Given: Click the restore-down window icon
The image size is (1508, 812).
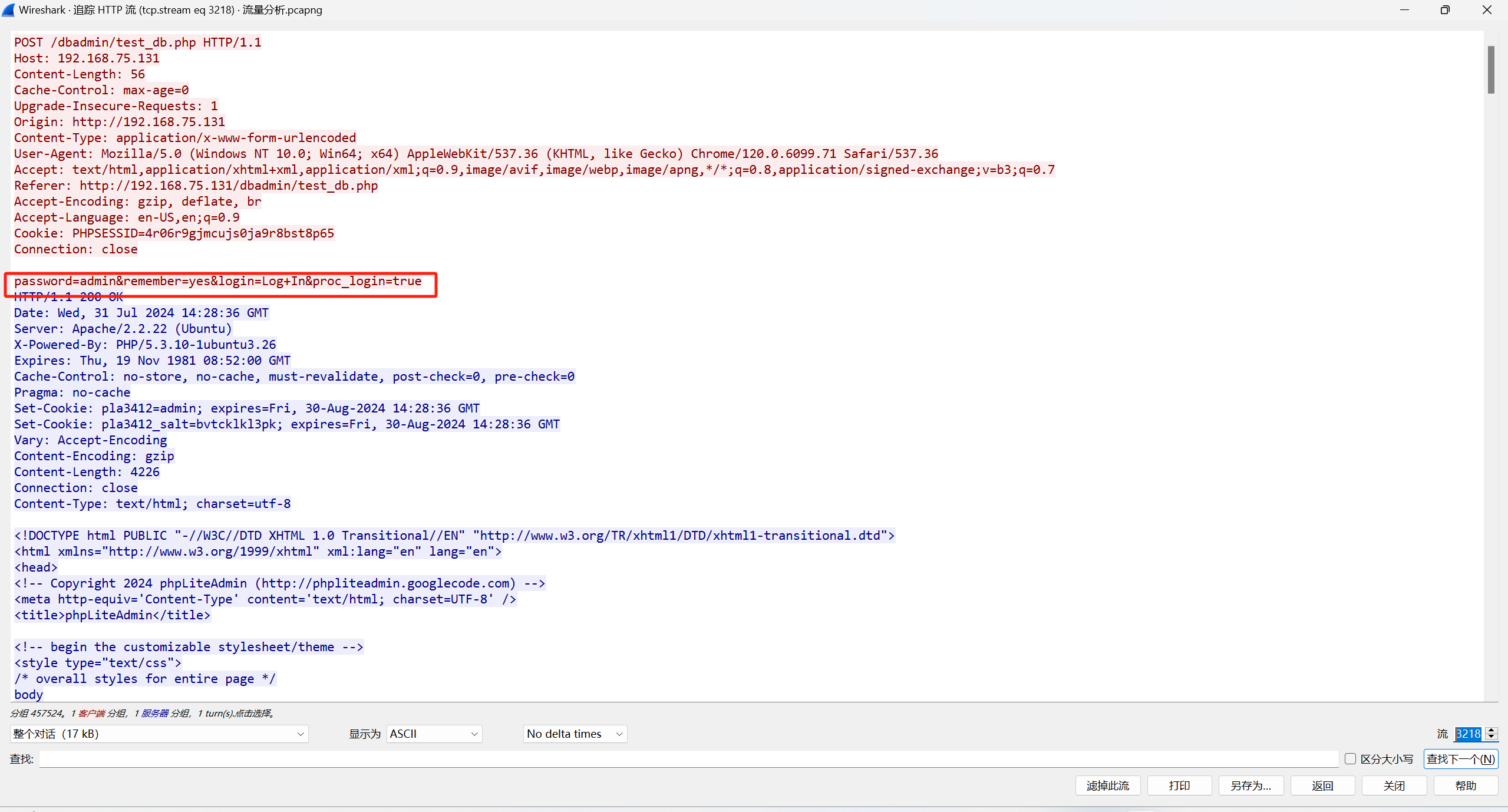Looking at the screenshot, I should click(1445, 10).
